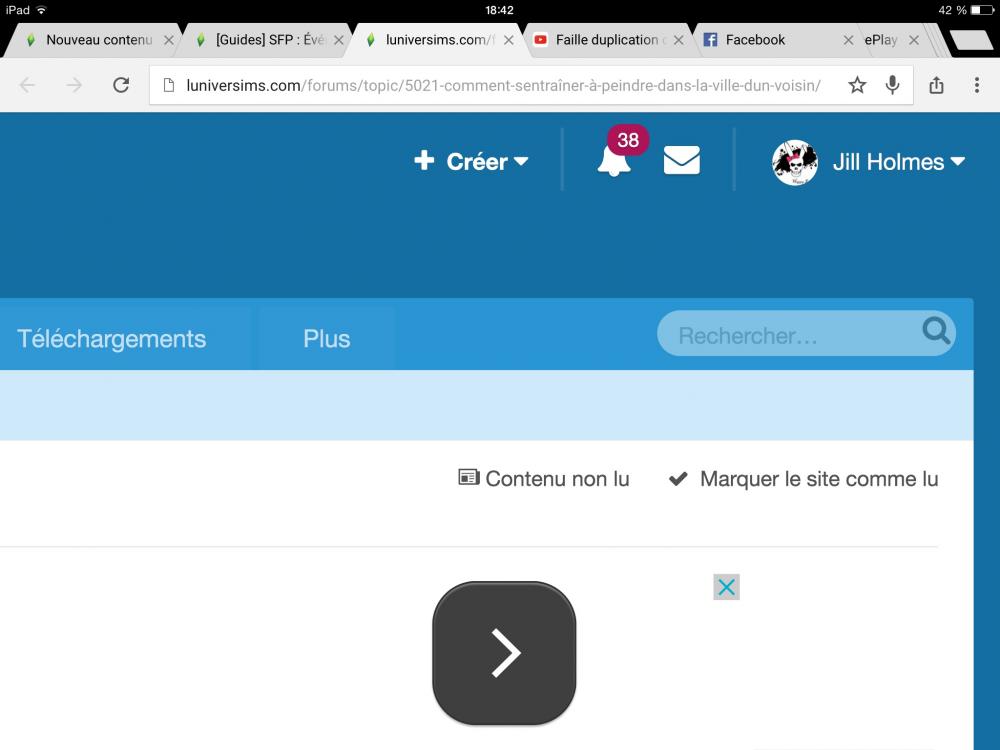1000x750 pixels.
Task: Click the Contenu non lu link
Action: pyautogui.click(x=544, y=479)
